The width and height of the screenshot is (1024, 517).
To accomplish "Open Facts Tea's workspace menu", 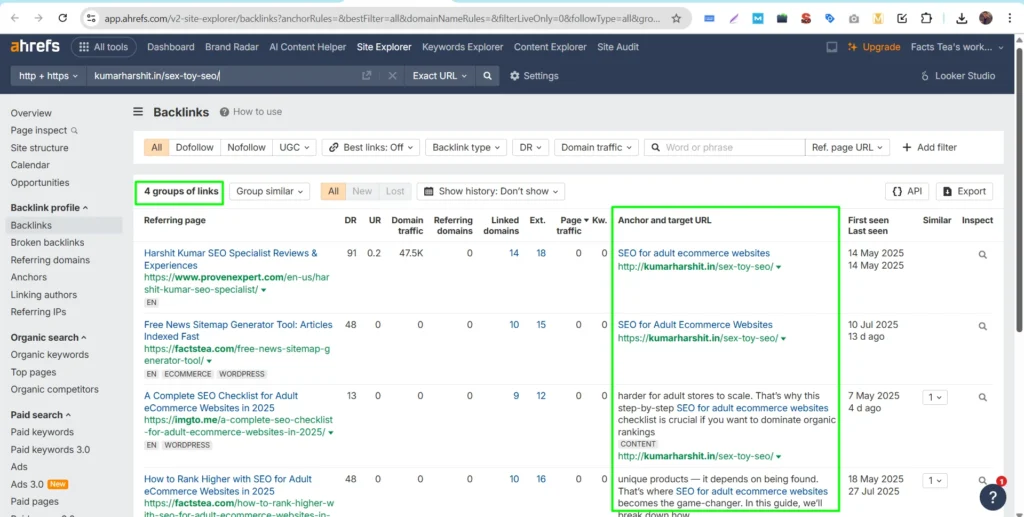I will point(957,47).
